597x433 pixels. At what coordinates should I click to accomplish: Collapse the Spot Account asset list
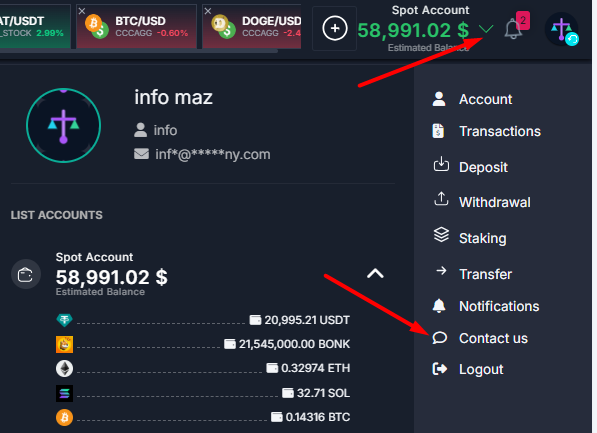tap(375, 273)
